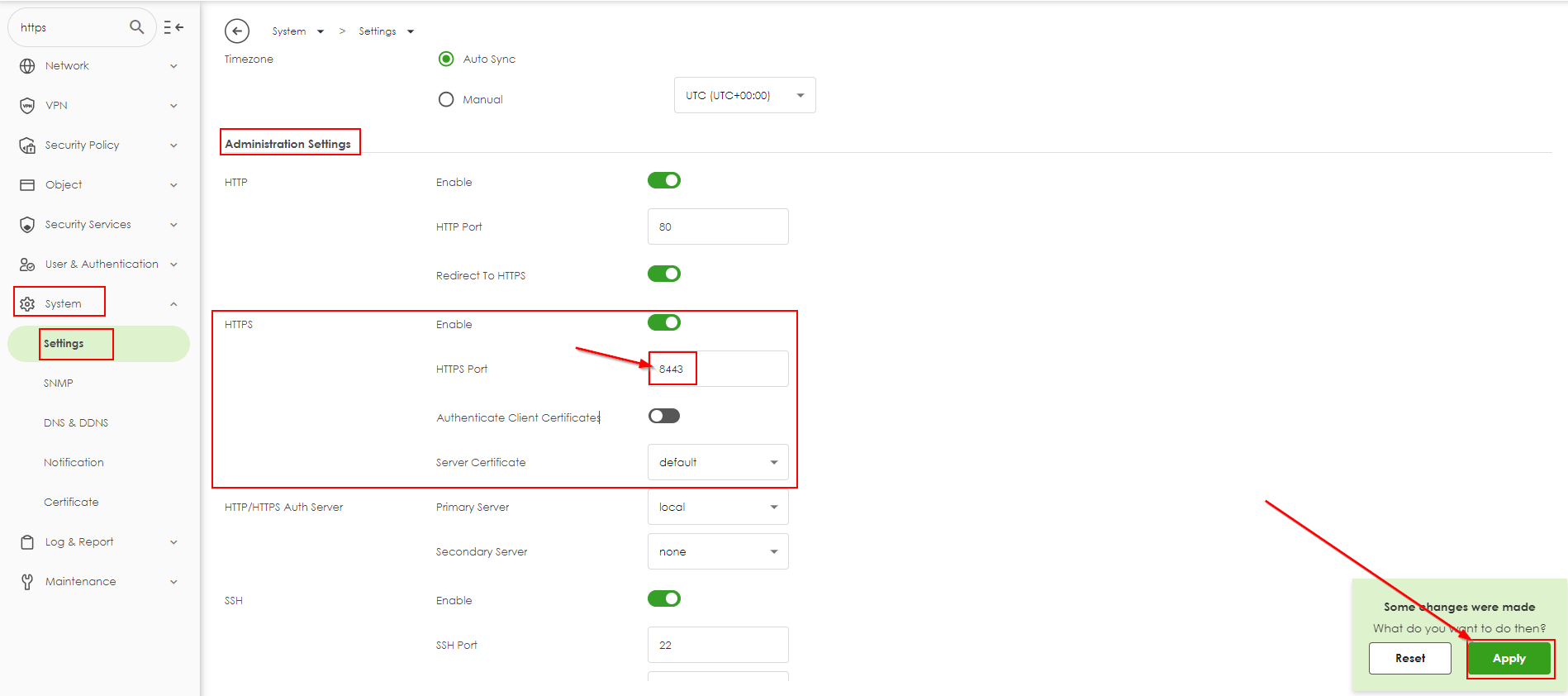Collapse the sidebar menu icon
This screenshot has width=1568, height=696.
coord(173,27)
